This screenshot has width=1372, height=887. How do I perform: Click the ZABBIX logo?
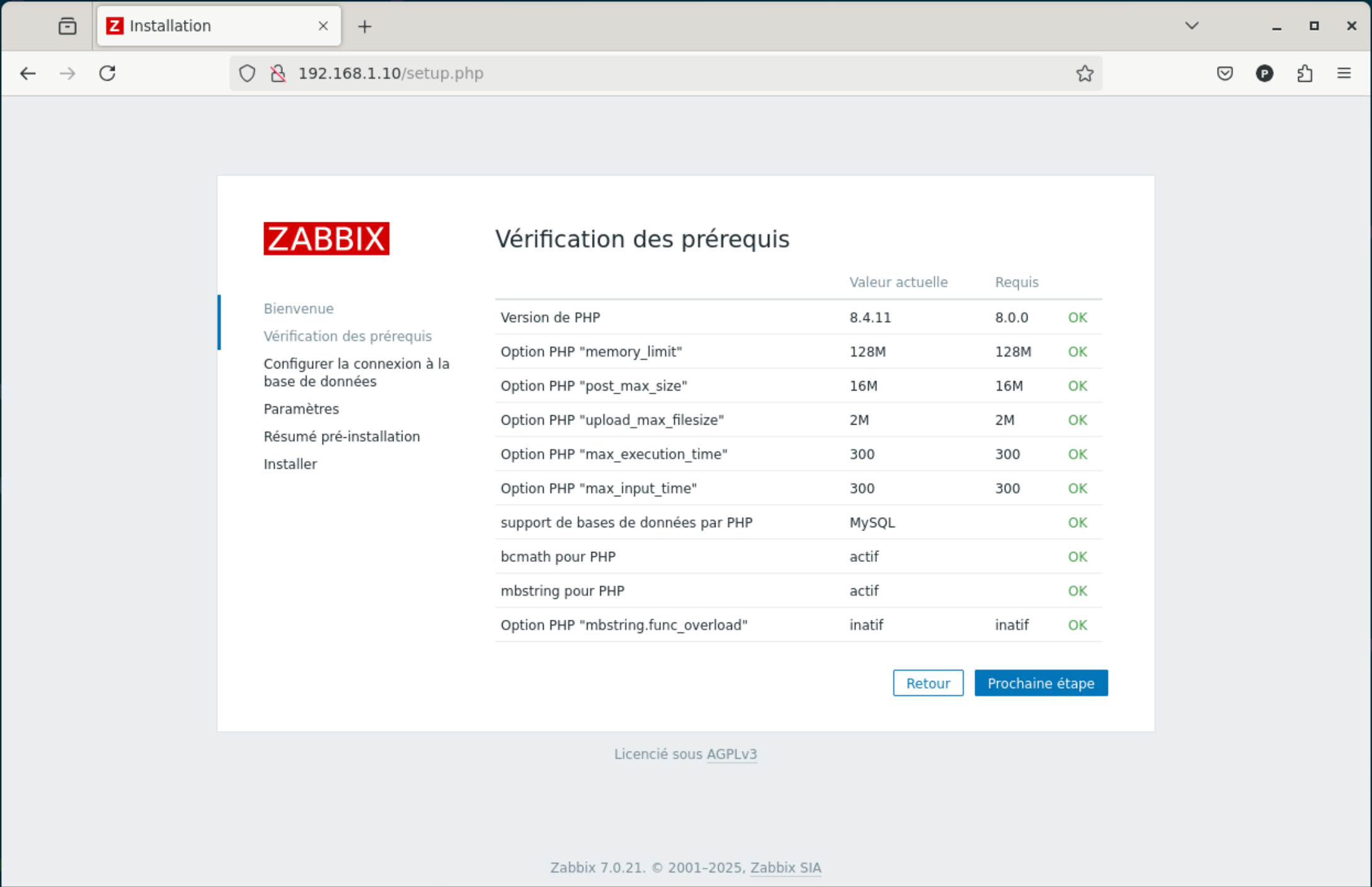326,239
